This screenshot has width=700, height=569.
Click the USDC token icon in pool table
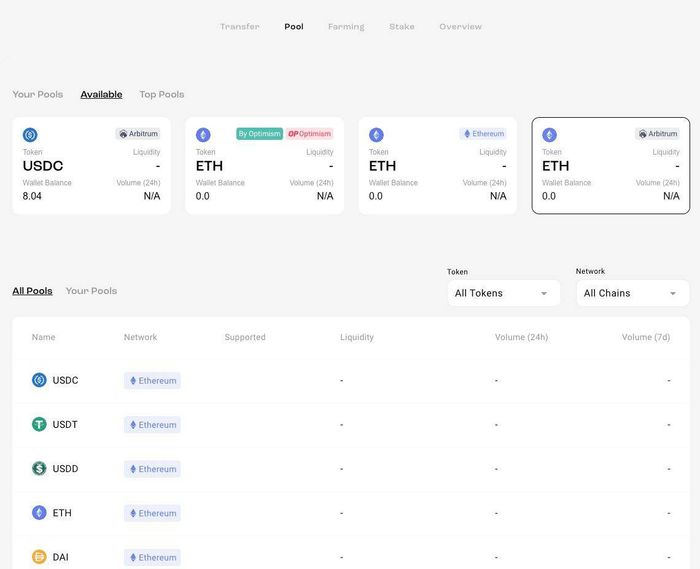[39, 380]
